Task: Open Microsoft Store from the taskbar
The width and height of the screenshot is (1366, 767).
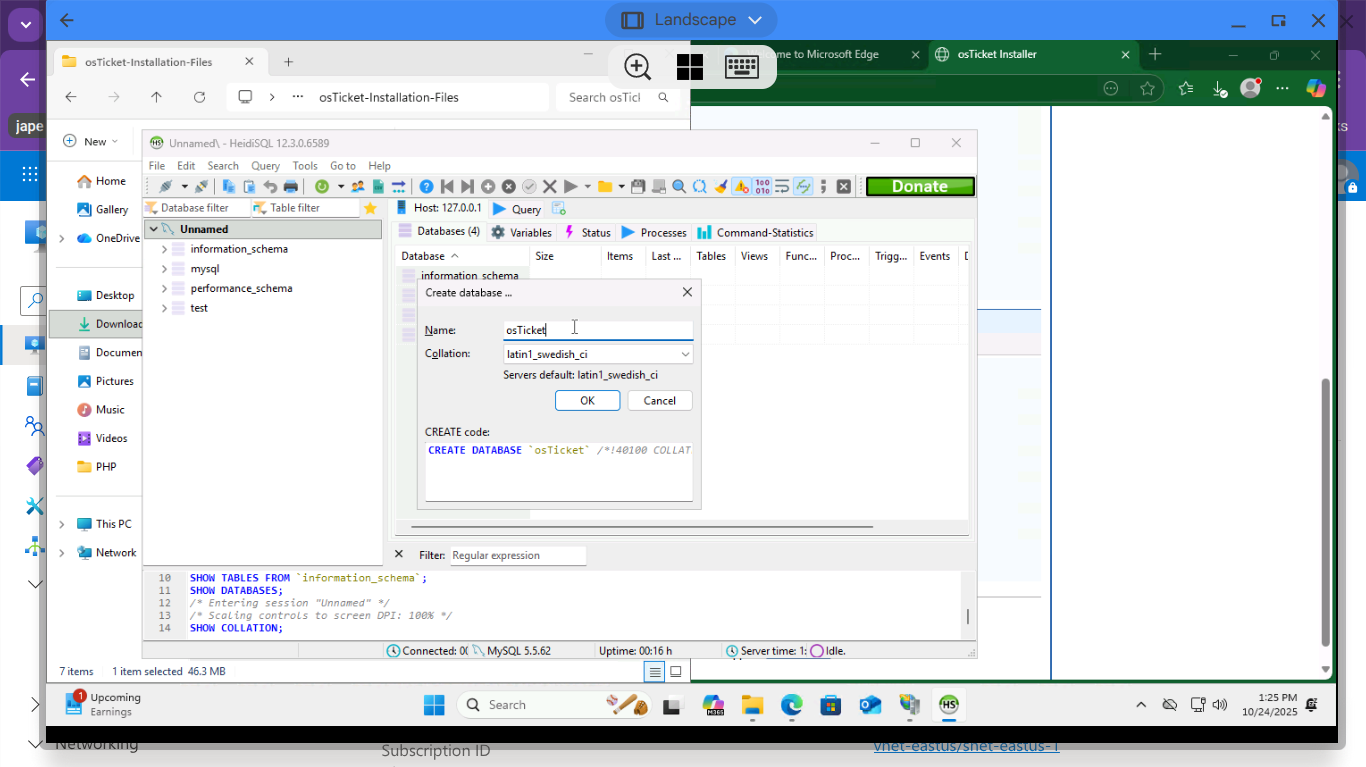Action: [830, 705]
